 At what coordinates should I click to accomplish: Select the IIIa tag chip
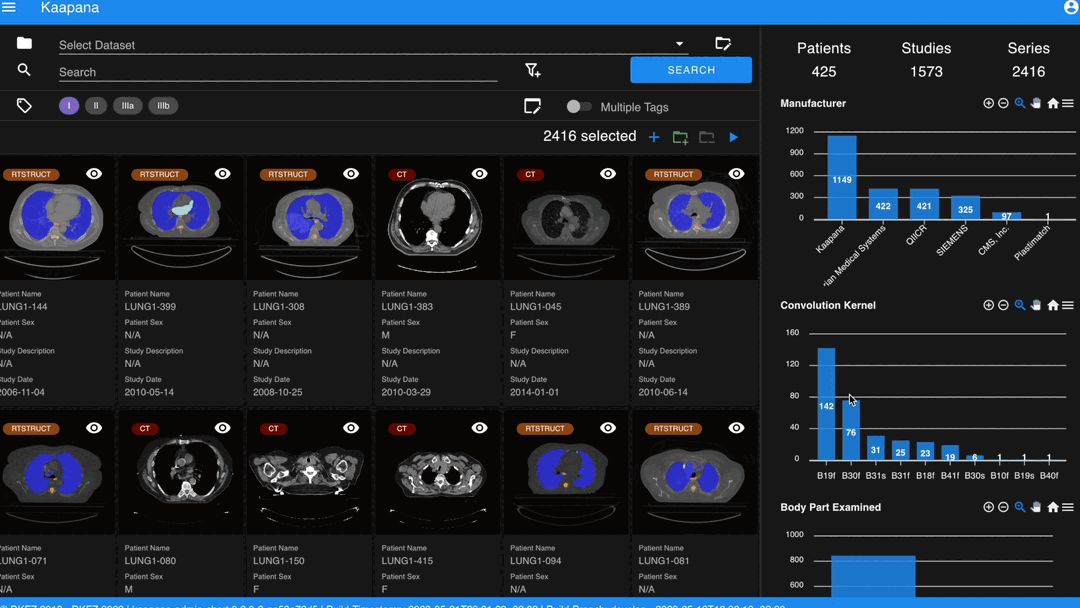(x=127, y=105)
